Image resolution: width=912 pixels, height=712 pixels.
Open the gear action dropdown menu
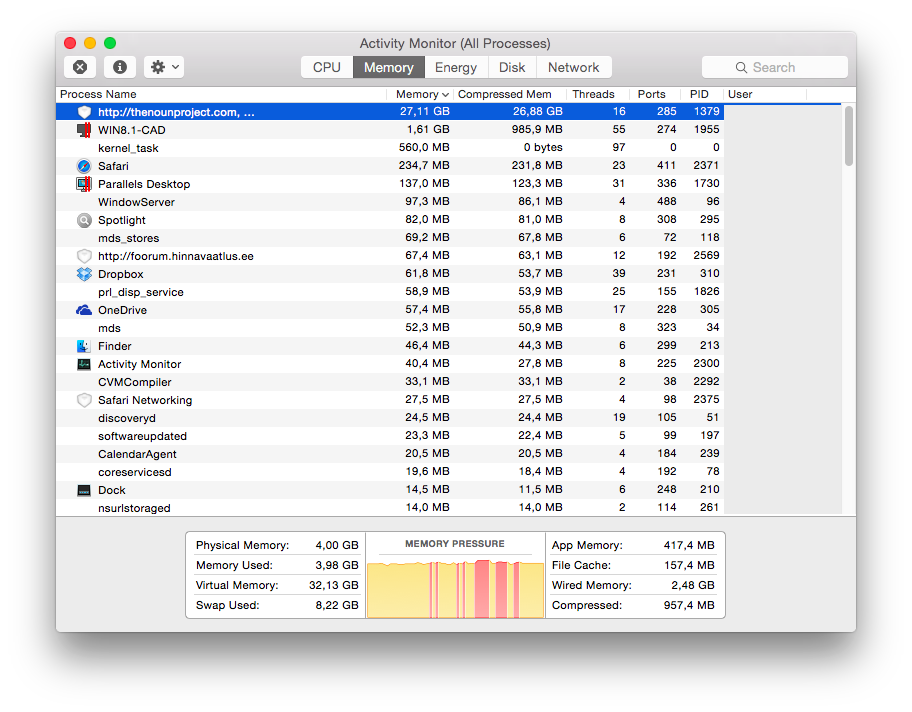(x=164, y=67)
